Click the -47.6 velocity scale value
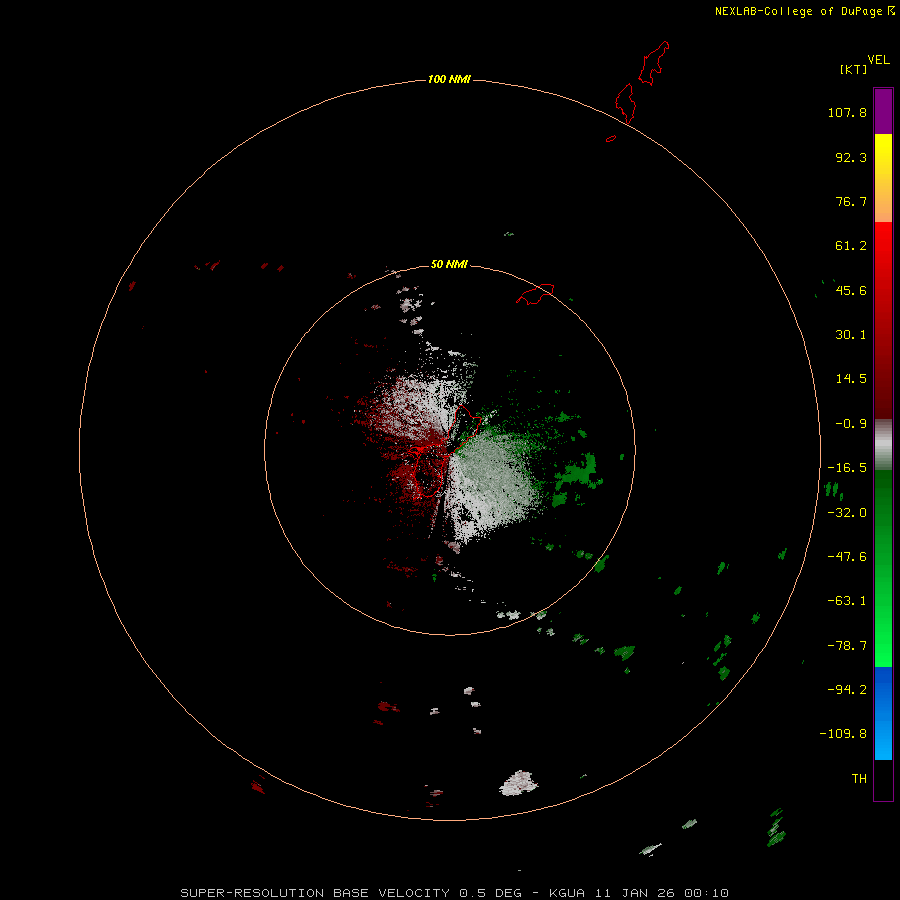900x900 pixels. tap(847, 557)
